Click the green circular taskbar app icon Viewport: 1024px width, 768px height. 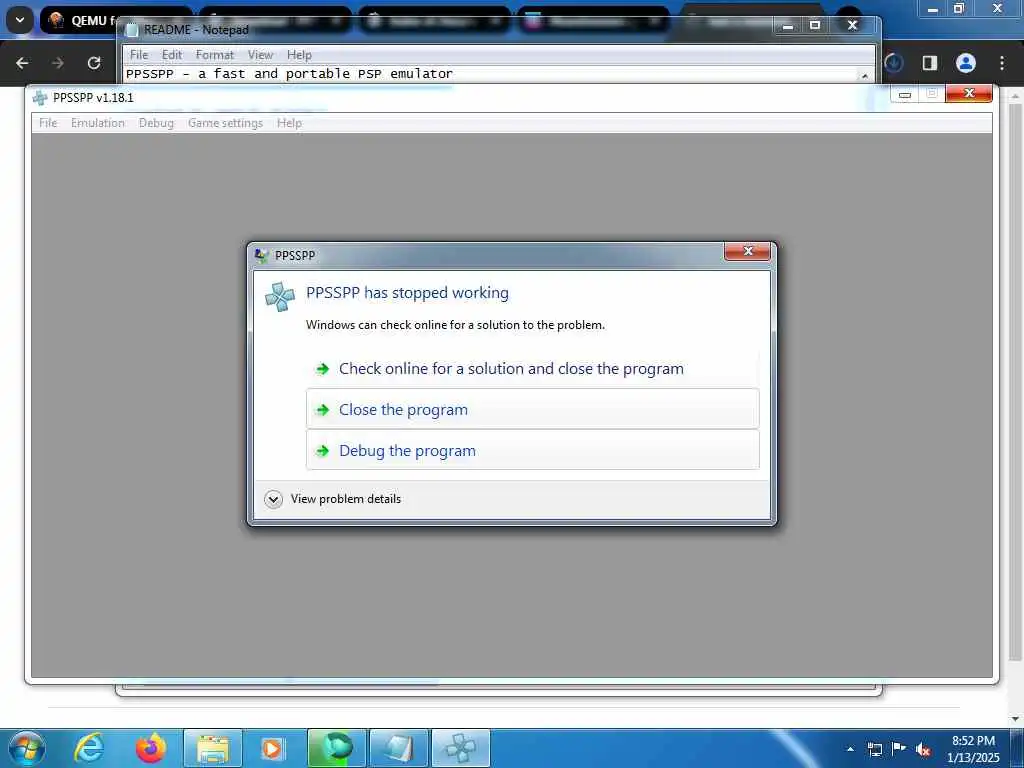337,748
